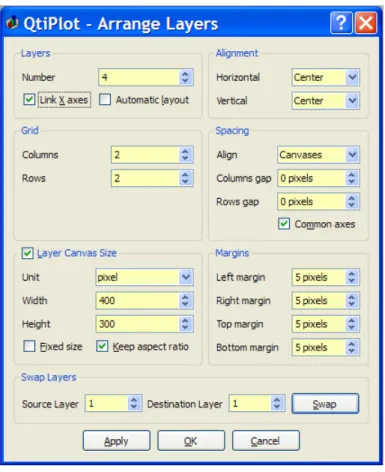Decrease the grid Rows count
This screenshot has width=385, height=472.
(x=185, y=182)
